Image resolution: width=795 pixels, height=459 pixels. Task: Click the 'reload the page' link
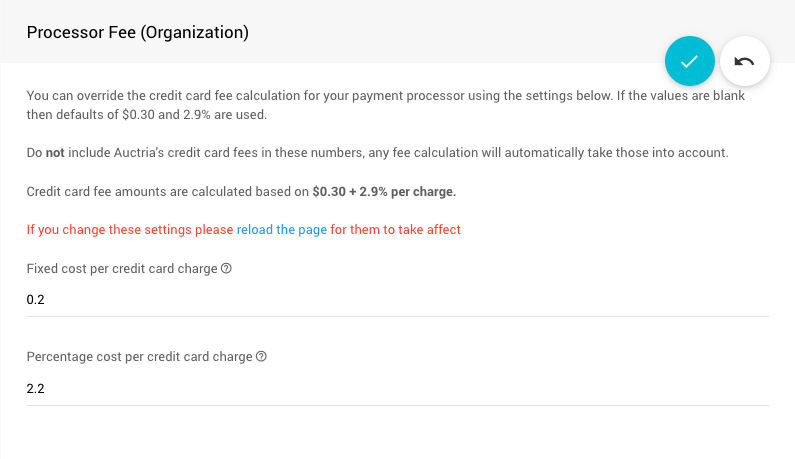282,229
